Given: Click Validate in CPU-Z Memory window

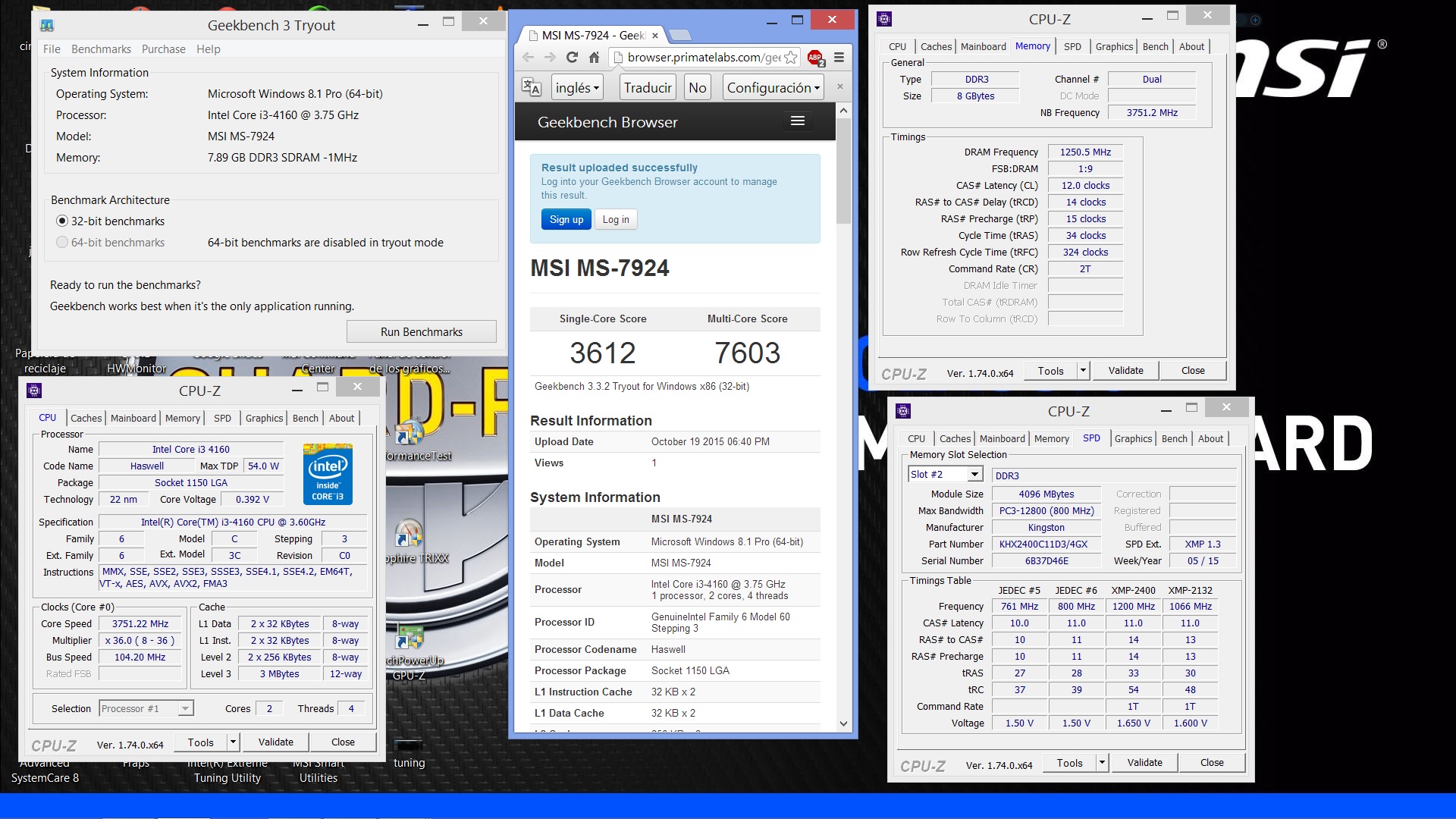Looking at the screenshot, I should click(1125, 371).
